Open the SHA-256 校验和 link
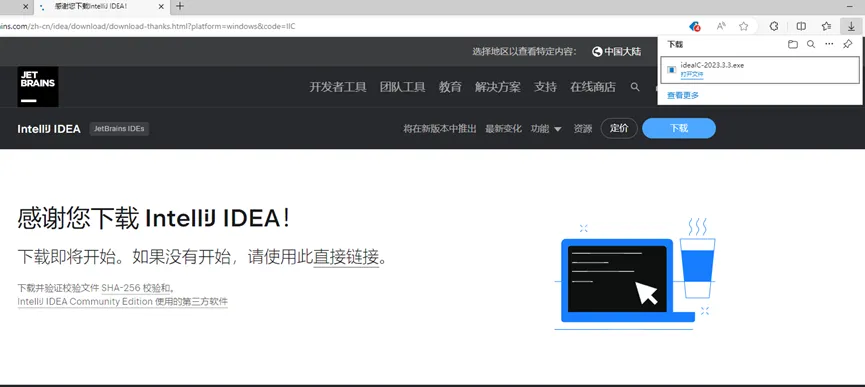The width and height of the screenshot is (865, 387). tap(137, 287)
